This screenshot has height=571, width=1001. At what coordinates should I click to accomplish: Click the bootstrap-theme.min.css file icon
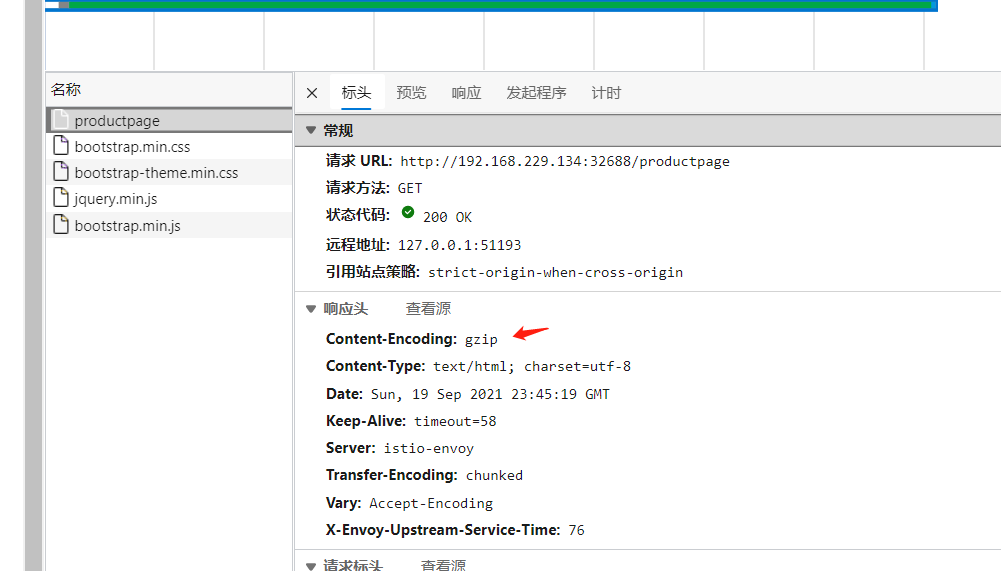pyautogui.click(x=61, y=172)
